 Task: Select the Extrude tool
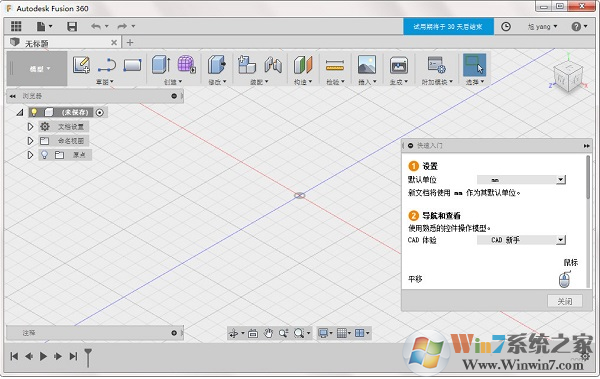pyautogui.click(x=161, y=64)
